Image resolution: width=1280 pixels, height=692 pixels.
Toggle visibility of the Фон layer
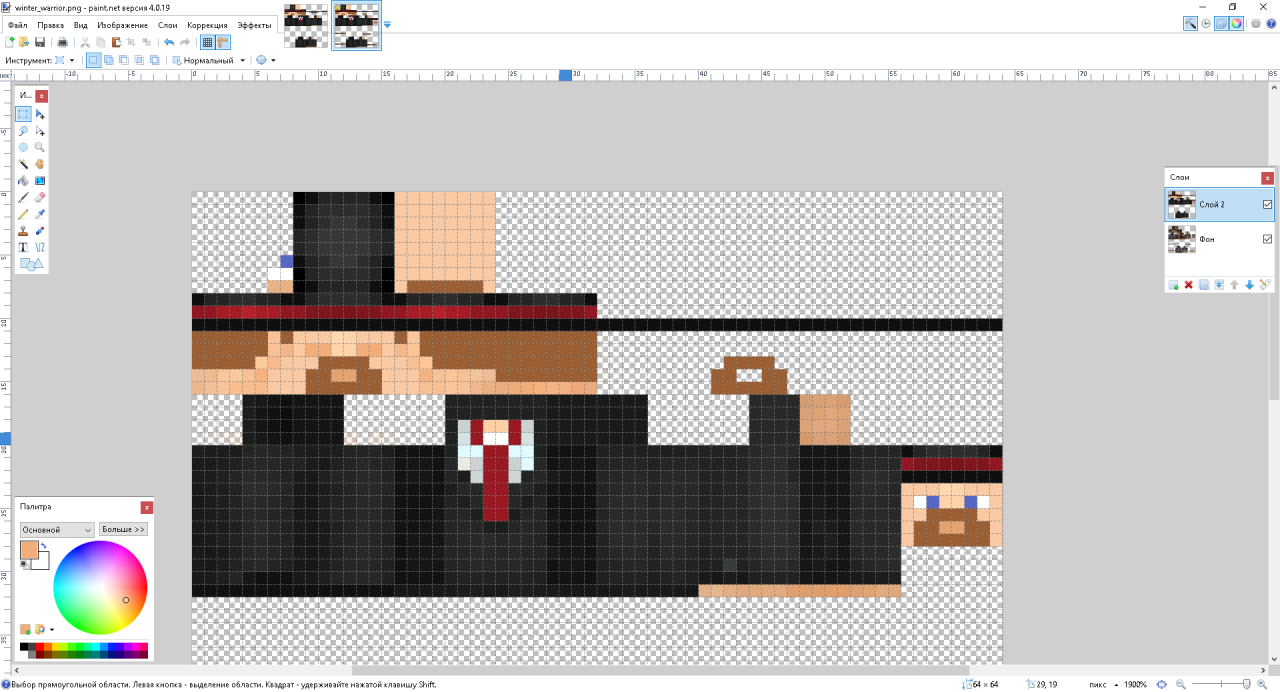point(1268,239)
